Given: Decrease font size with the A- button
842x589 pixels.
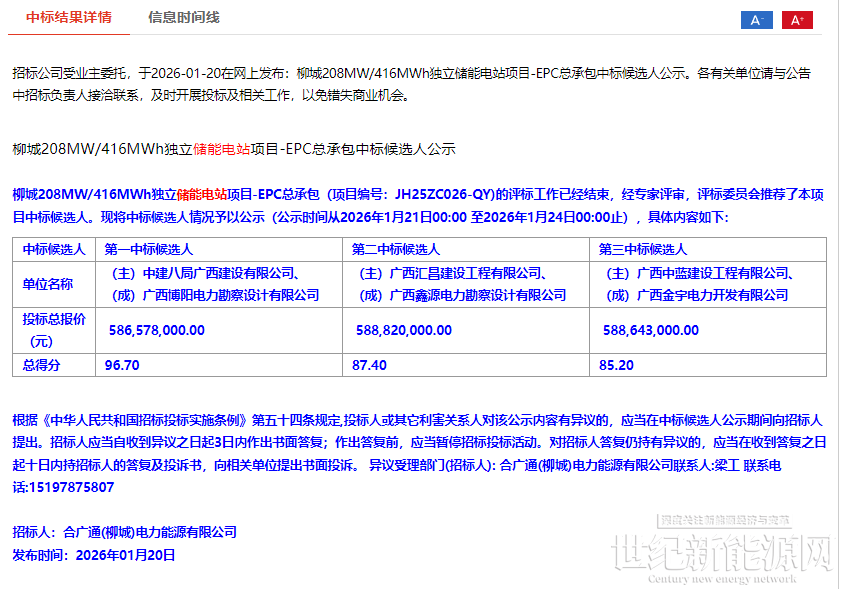Looking at the screenshot, I should (756, 20).
